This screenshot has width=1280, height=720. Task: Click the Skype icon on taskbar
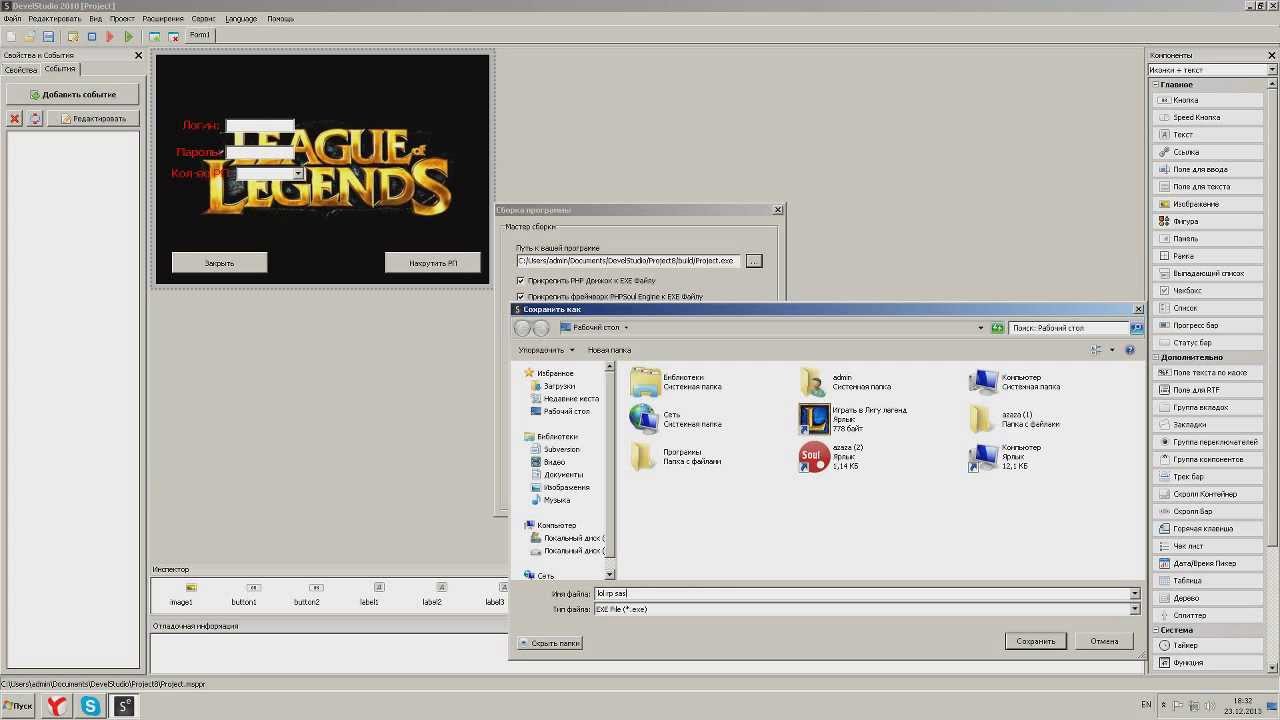[x=91, y=706]
